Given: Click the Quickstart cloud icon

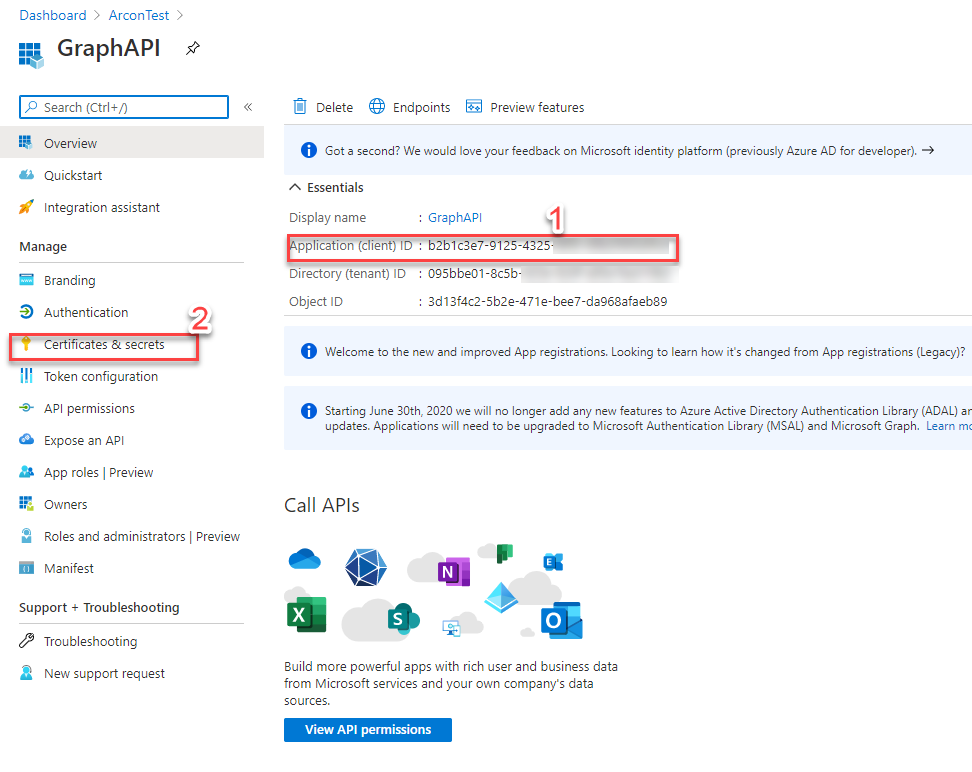Looking at the screenshot, I should pyautogui.click(x=26, y=175).
